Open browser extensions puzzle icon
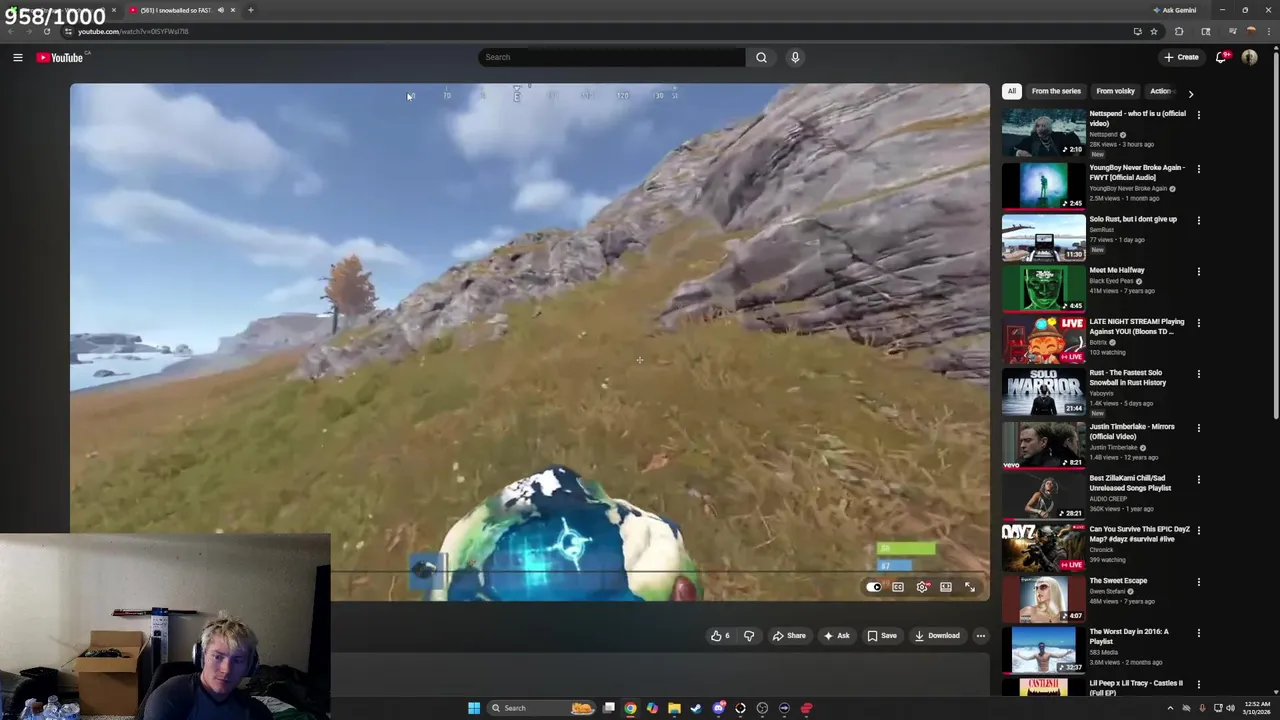The width and height of the screenshot is (1280, 720). [x=1179, y=31]
